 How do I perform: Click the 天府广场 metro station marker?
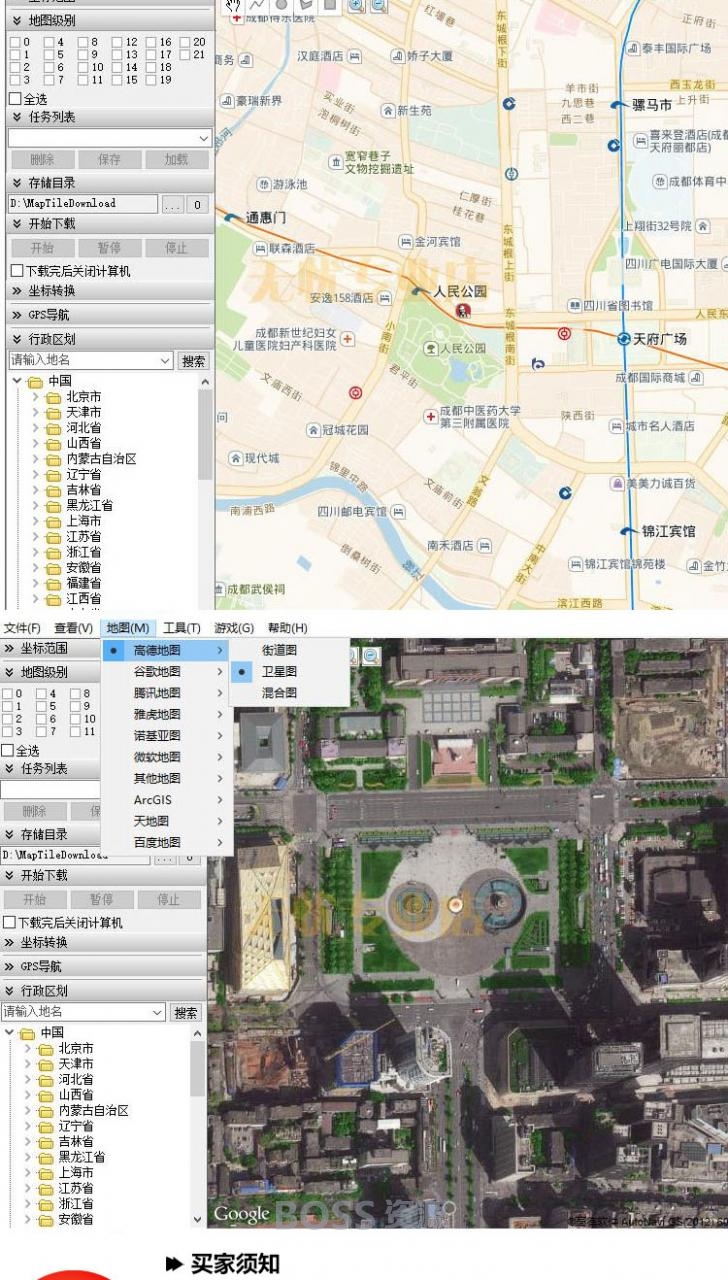pyautogui.click(x=624, y=339)
